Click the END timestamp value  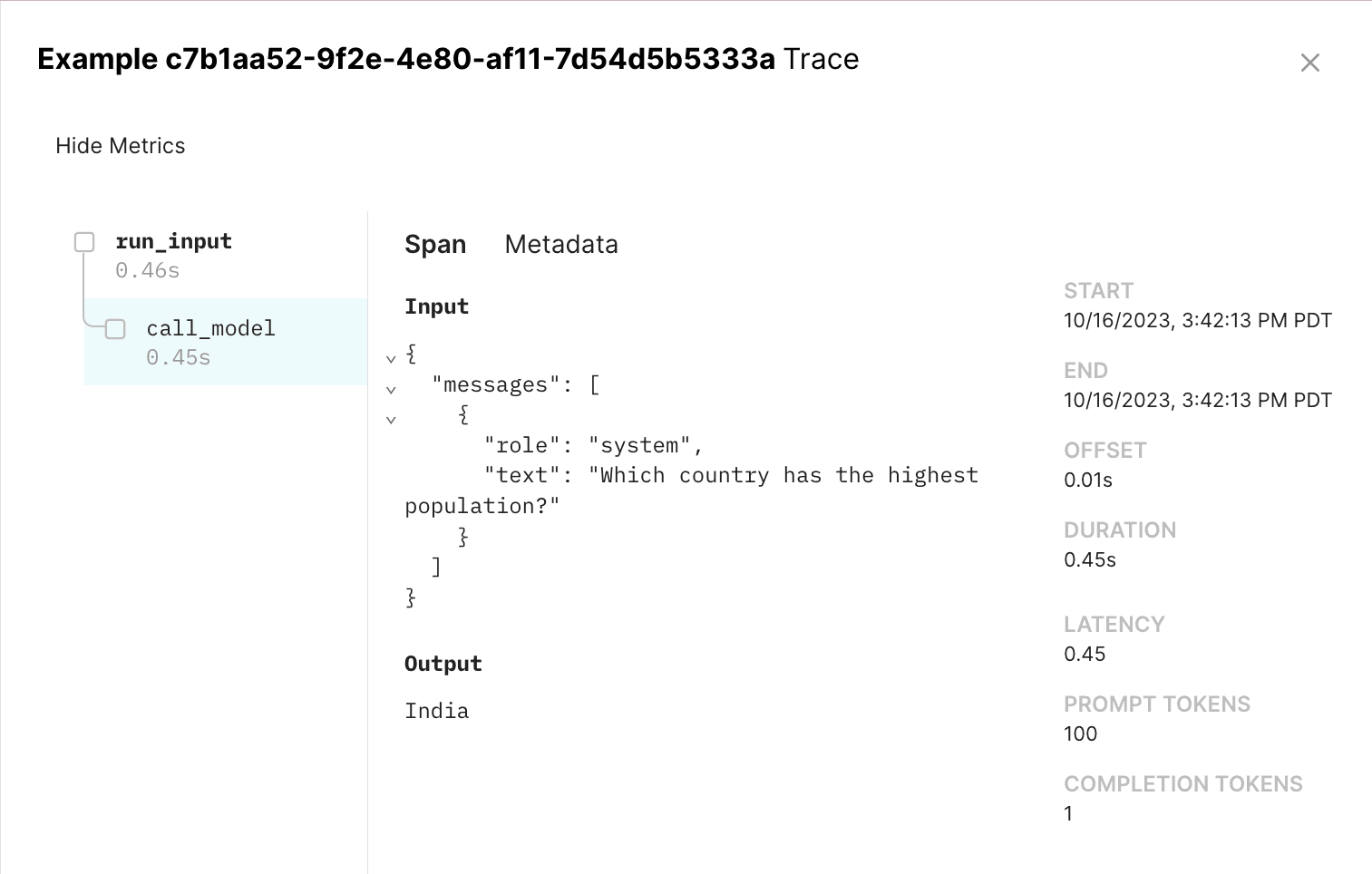click(x=1197, y=401)
